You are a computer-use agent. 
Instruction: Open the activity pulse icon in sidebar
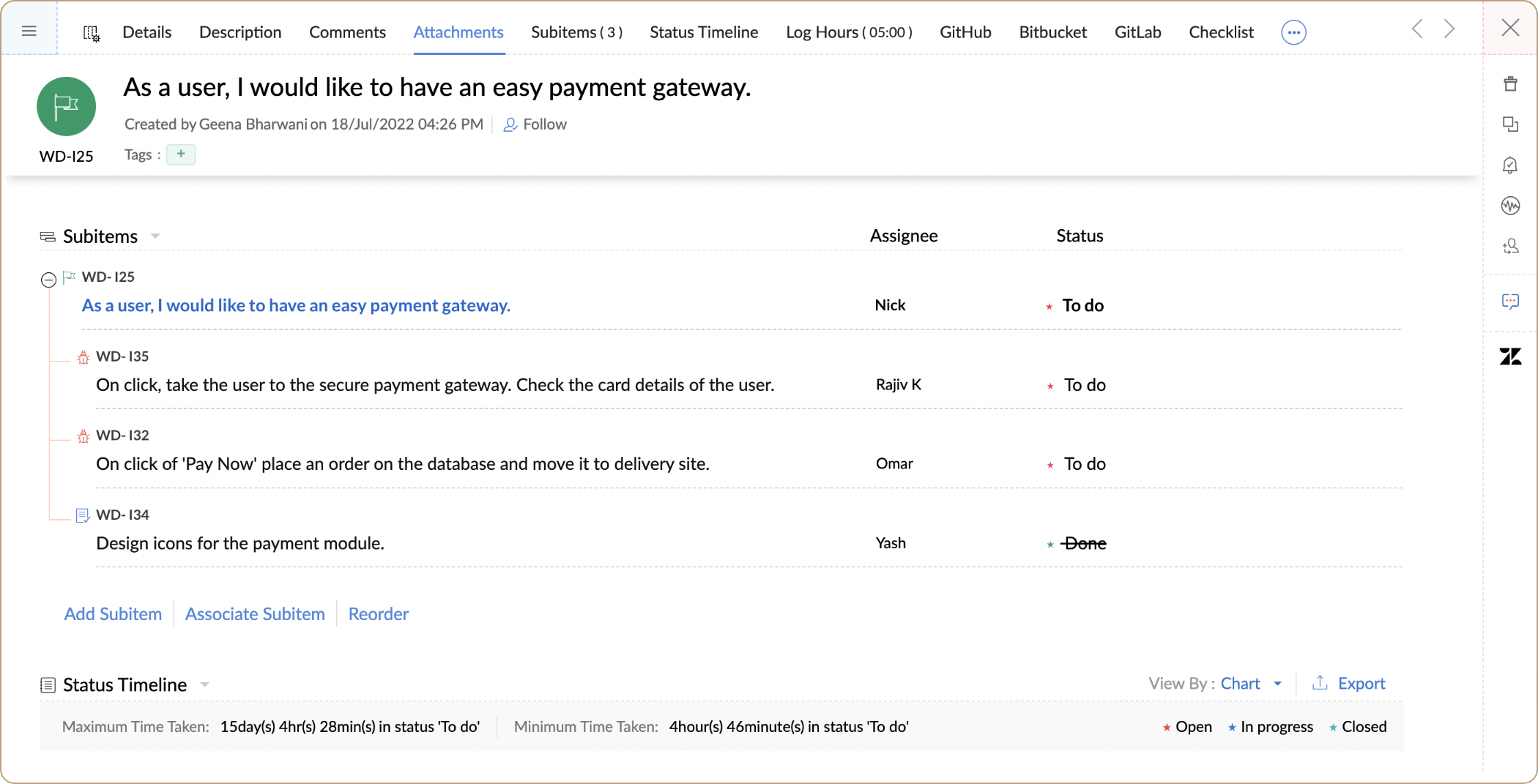1510,206
